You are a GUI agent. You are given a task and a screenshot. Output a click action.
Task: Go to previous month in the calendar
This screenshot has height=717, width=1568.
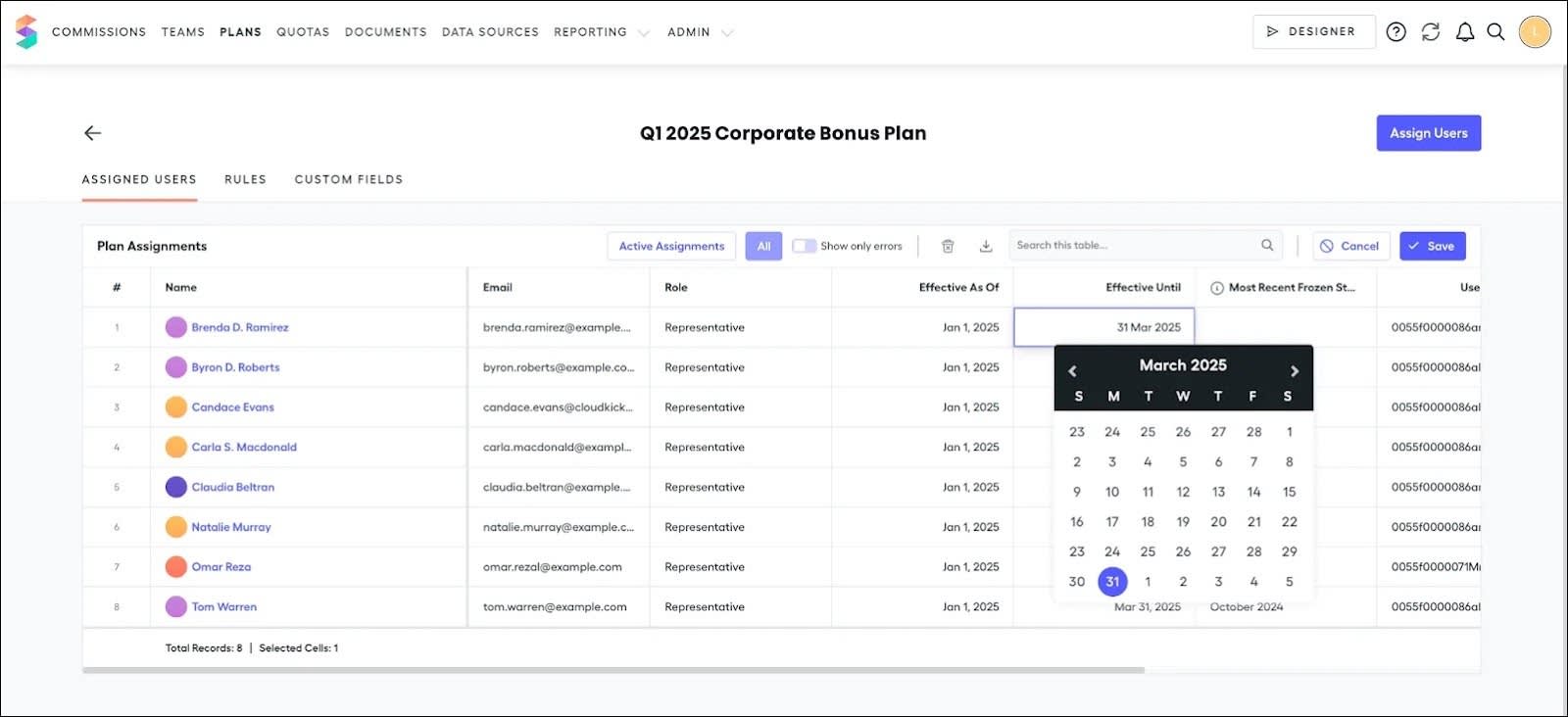[x=1072, y=371]
